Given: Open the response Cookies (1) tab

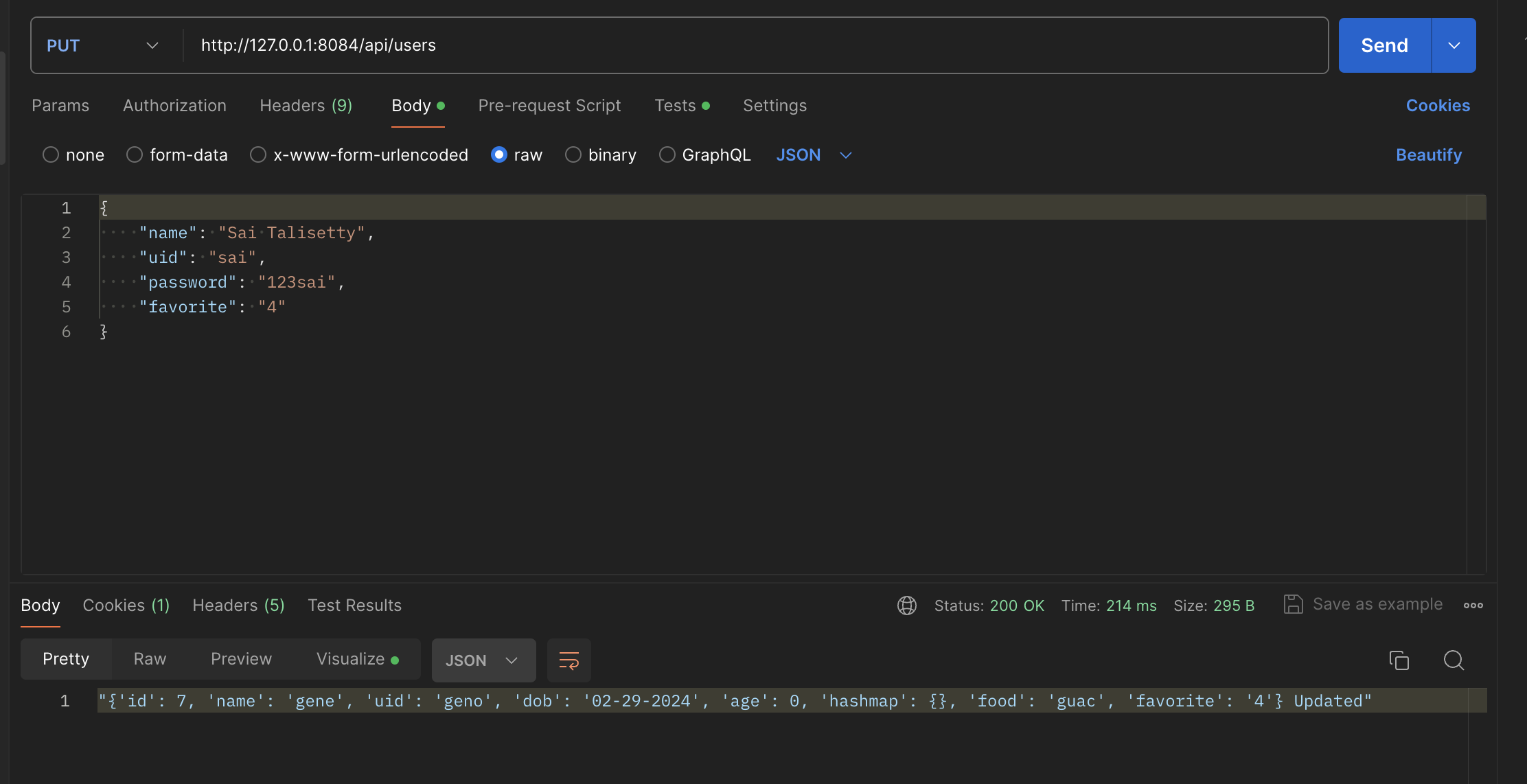Looking at the screenshot, I should click(x=126, y=606).
